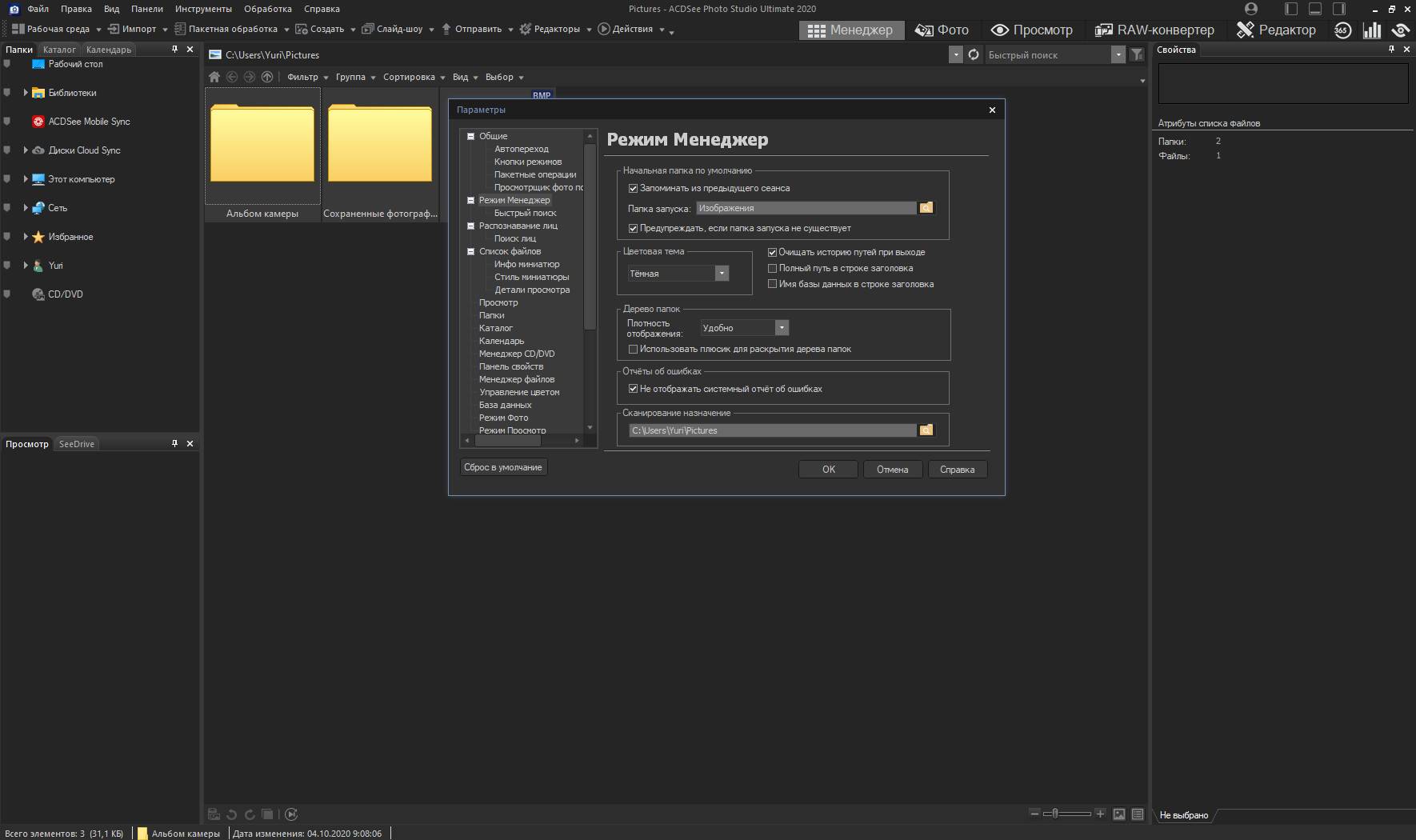The height and width of the screenshot is (840, 1416).
Task: Toggle easy-select checkbox beside Рабочий стол
Action: click(x=7, y=64)
